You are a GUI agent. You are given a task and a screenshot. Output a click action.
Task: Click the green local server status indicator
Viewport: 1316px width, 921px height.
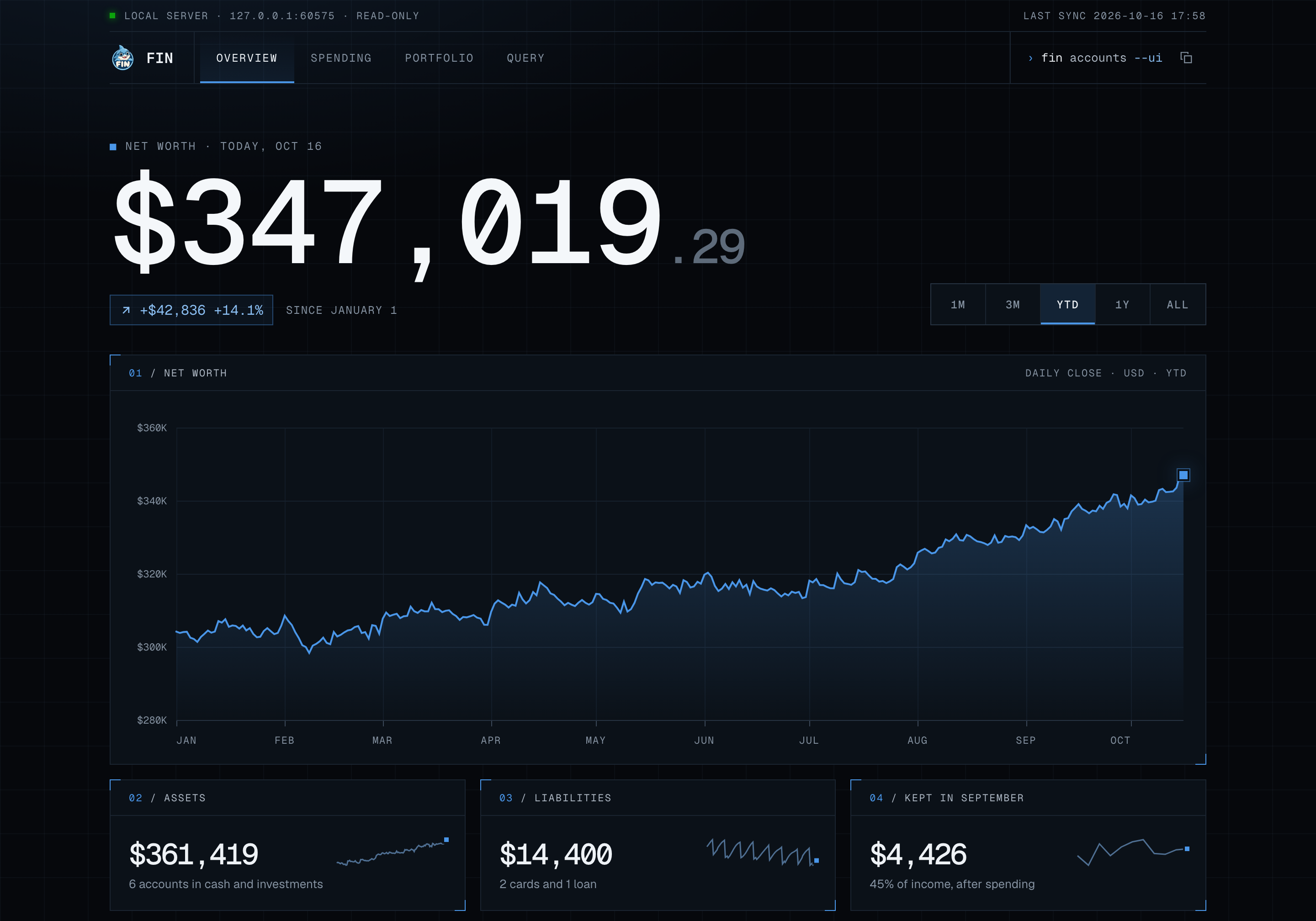coord(113,16)
